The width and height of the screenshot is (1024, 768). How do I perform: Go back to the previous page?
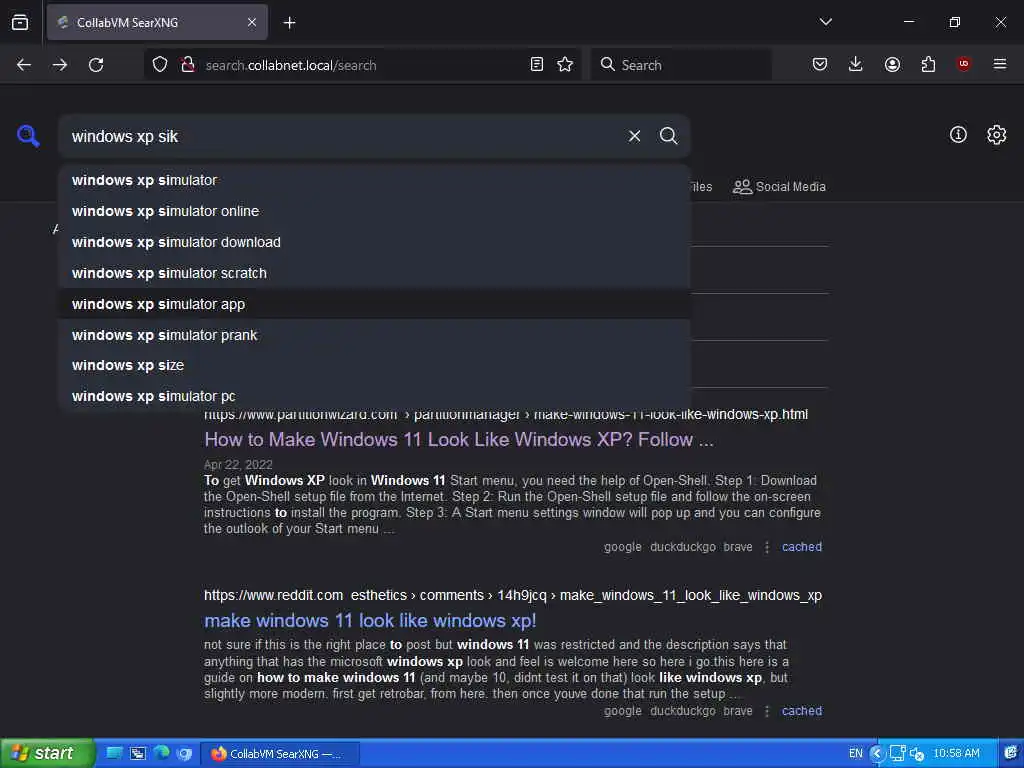[24, 65]
